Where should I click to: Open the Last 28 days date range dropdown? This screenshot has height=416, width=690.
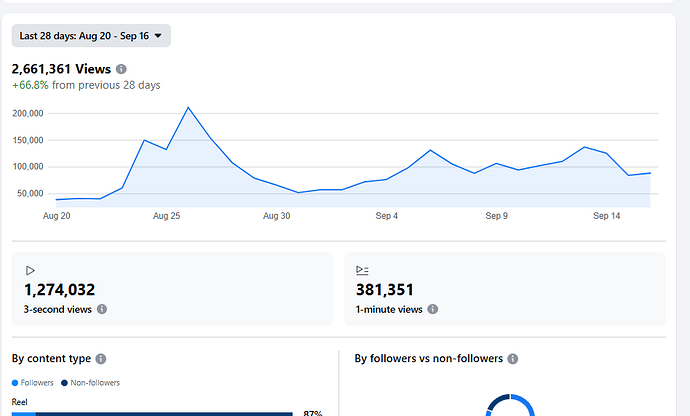pyautogui.click(x=91, y=36)
